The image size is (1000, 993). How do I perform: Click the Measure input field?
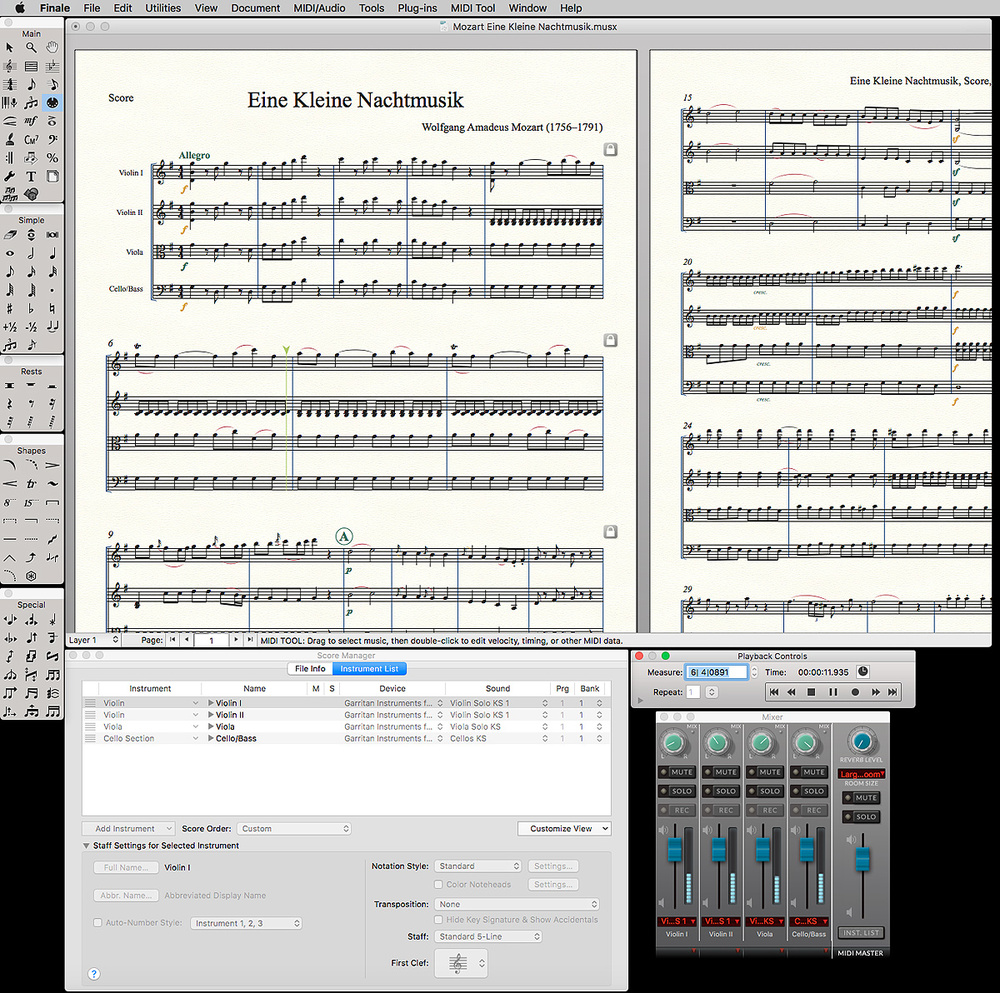tap(716, 672)
